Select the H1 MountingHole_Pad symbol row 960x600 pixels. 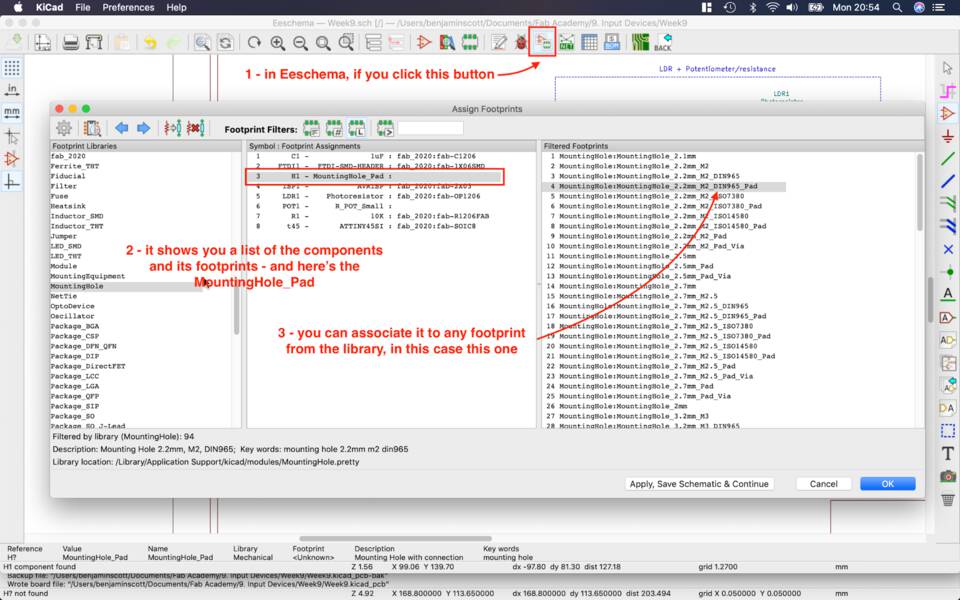(x=375, y=176)
